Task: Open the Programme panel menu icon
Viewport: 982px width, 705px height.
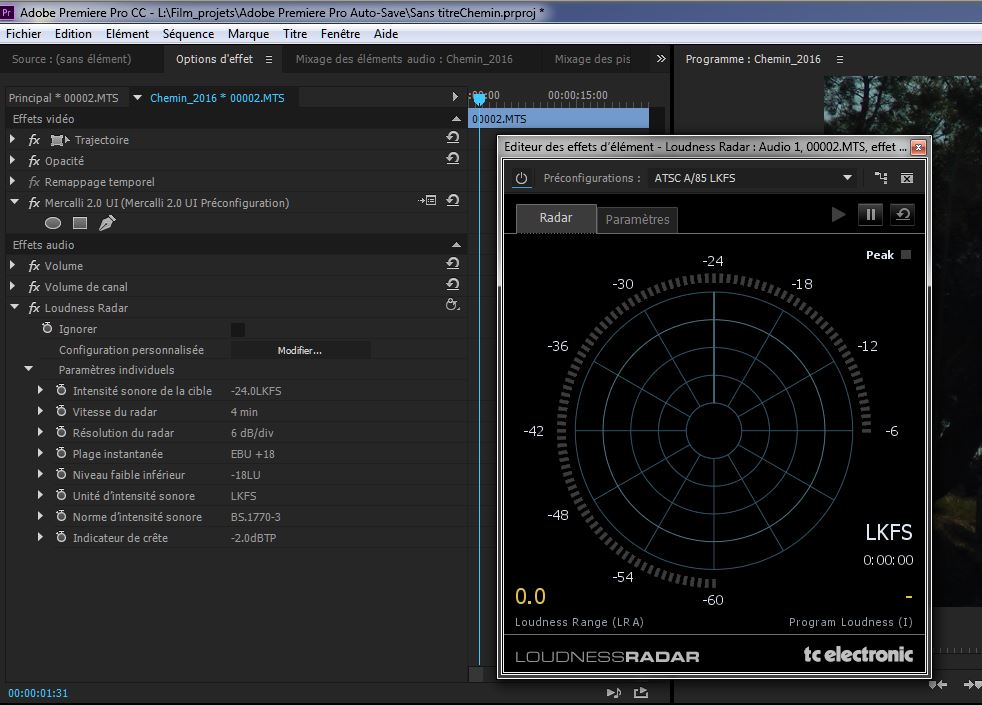Action: 840,59
